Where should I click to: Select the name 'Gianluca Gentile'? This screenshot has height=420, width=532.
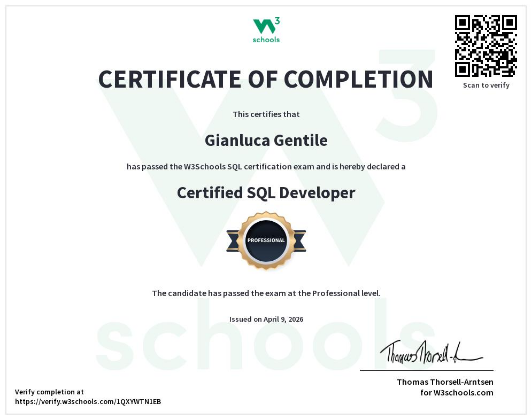pos(266,140)
